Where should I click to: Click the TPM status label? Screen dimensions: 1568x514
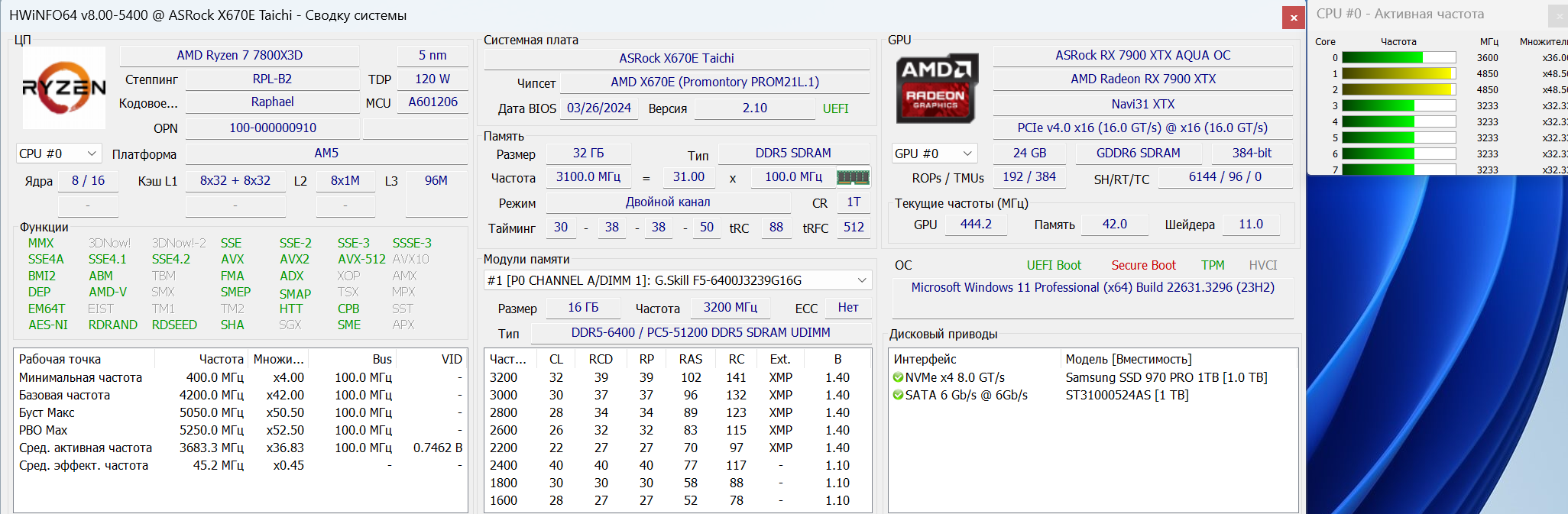[x=1213, y=265]
